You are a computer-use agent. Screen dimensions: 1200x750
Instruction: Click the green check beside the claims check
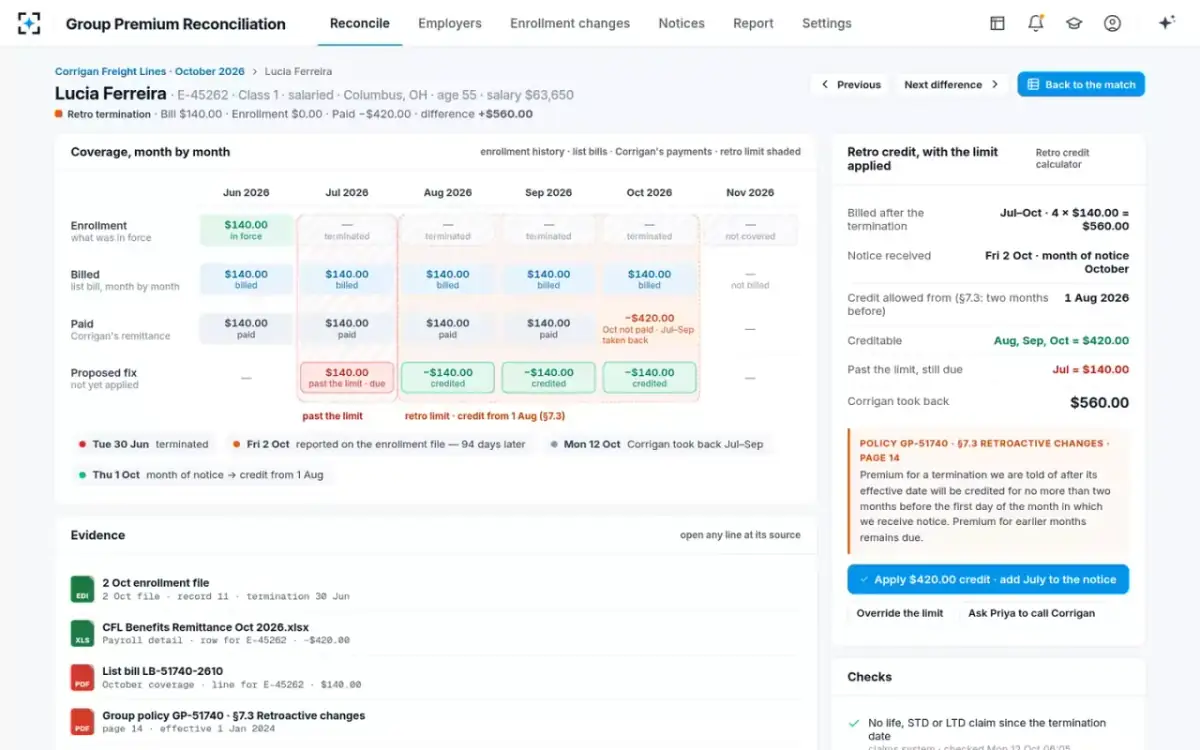(854, 723)
